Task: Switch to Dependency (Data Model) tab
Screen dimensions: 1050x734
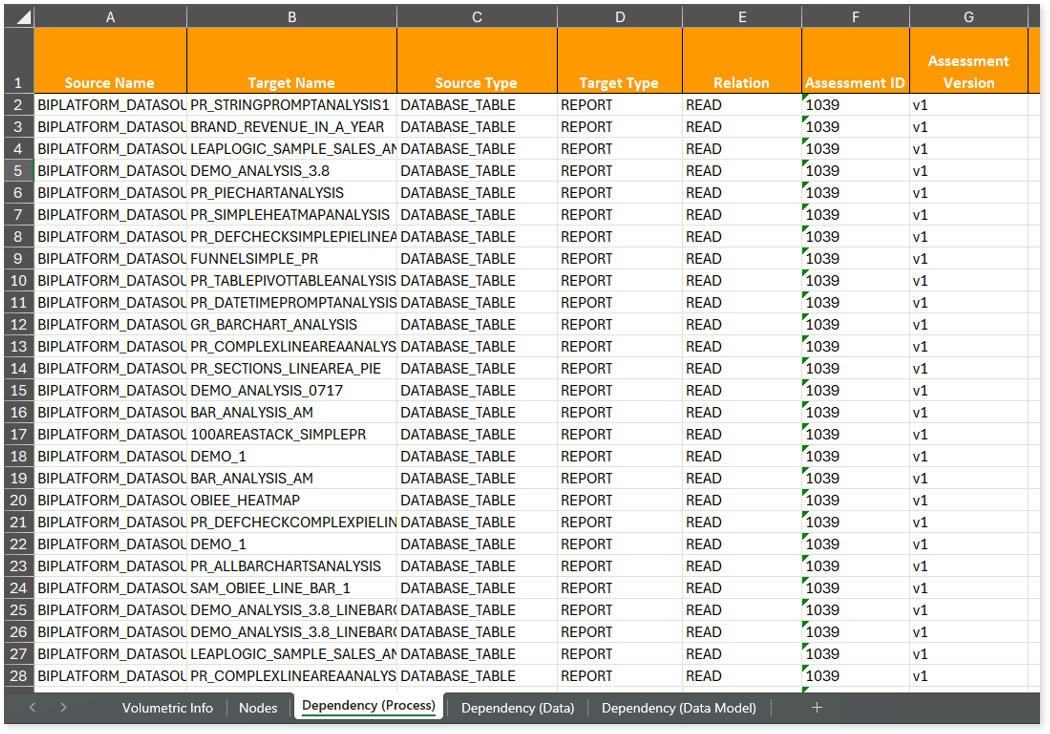Action: [678, 708]
